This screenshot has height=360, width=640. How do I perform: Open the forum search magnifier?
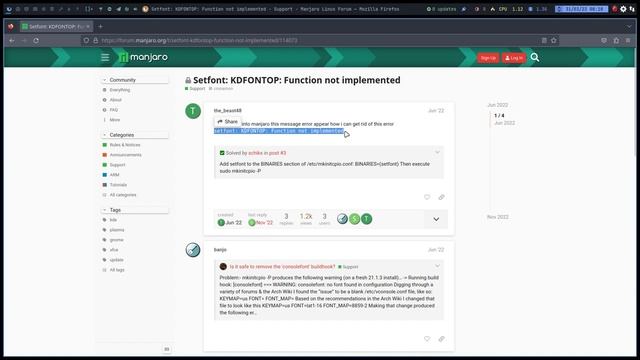pyautogui.click(x=535, y=58)
